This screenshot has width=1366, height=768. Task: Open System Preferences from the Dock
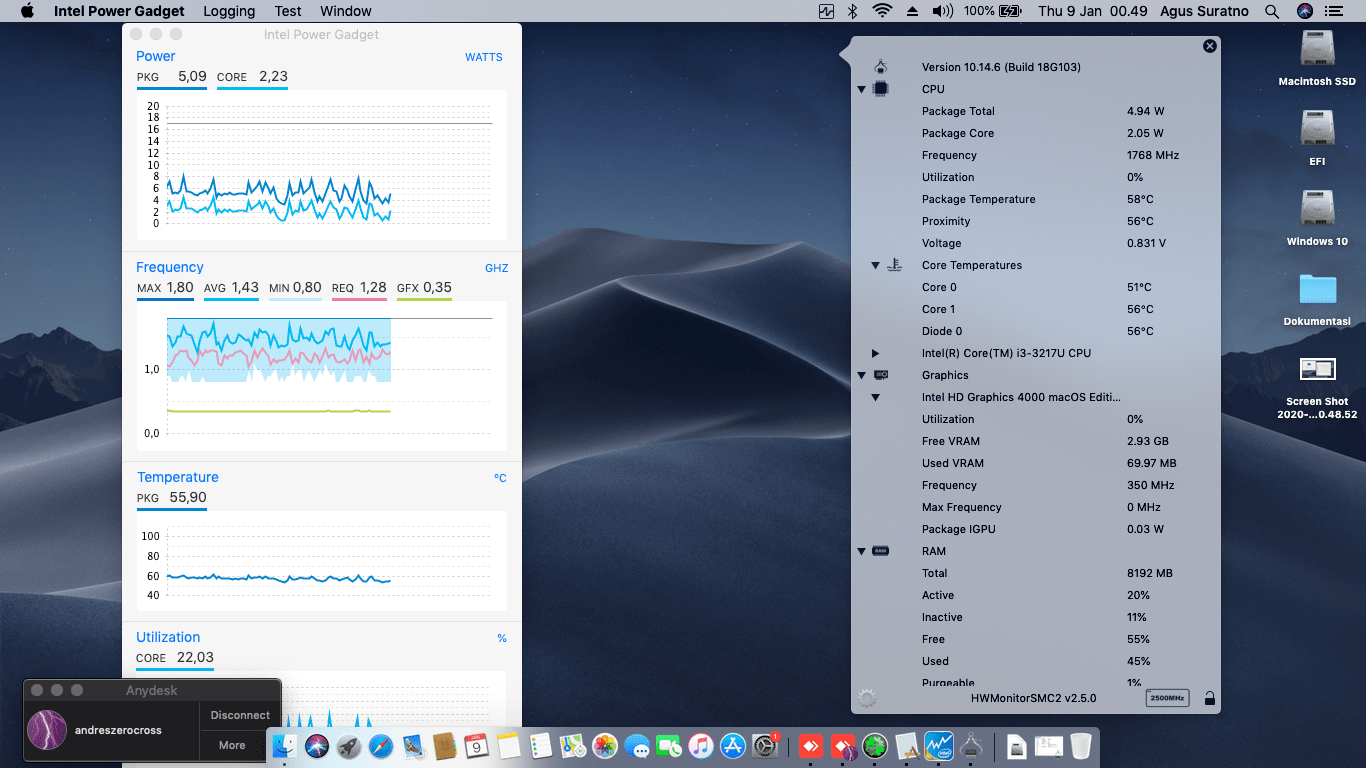(765, 746)
